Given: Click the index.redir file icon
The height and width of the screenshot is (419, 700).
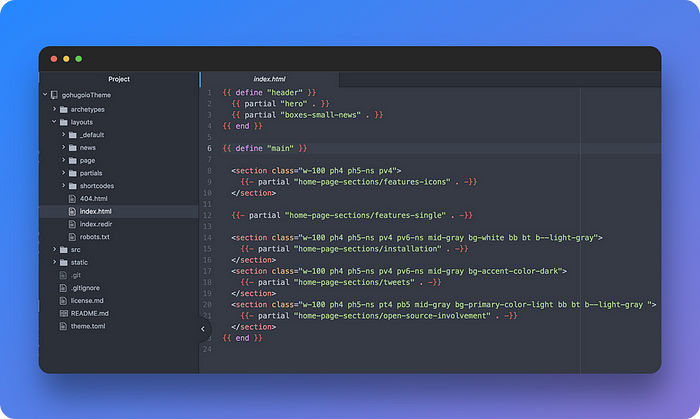Looking at the screenshot, I should click(x=72, y=224).
